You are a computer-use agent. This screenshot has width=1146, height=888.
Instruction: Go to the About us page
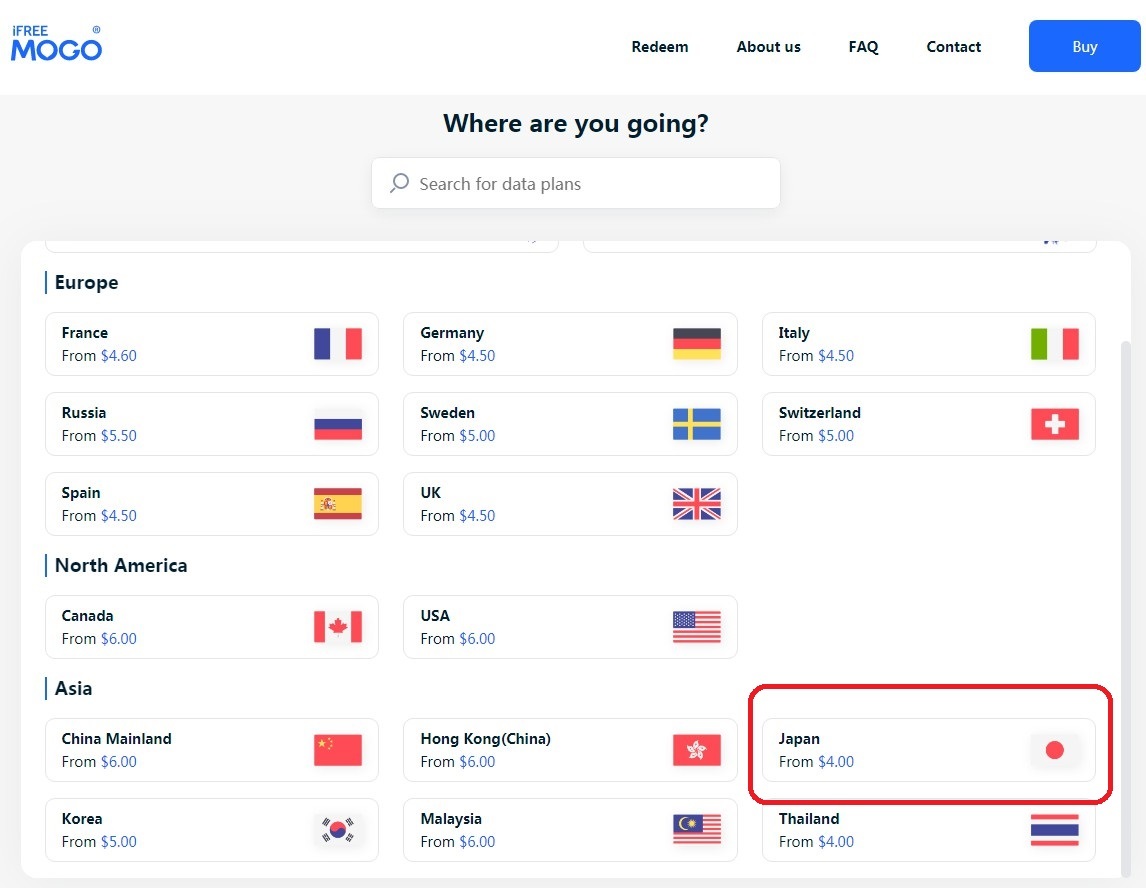pyautogui.click(x=768, y=47)
